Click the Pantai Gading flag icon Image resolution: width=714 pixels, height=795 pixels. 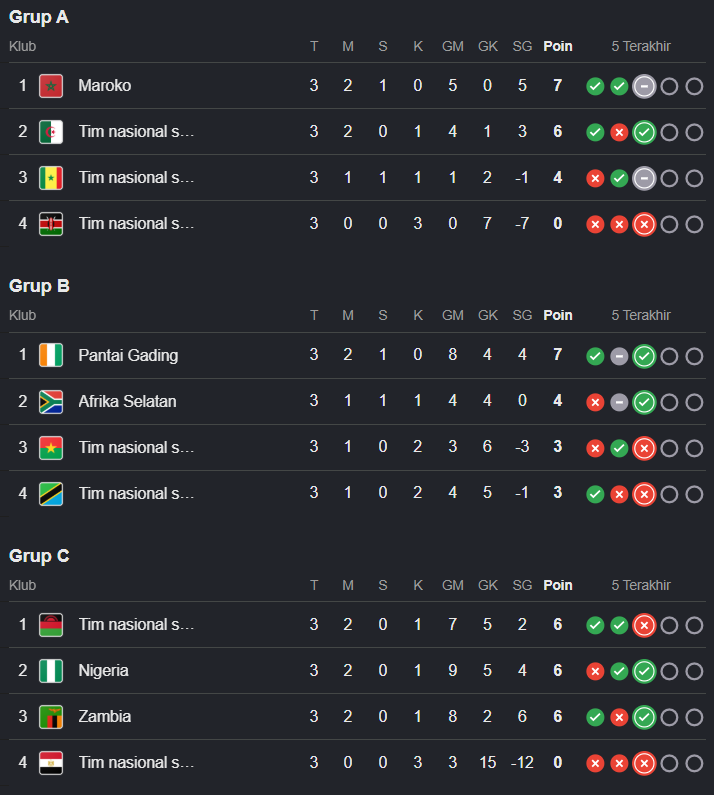[51, 355]
